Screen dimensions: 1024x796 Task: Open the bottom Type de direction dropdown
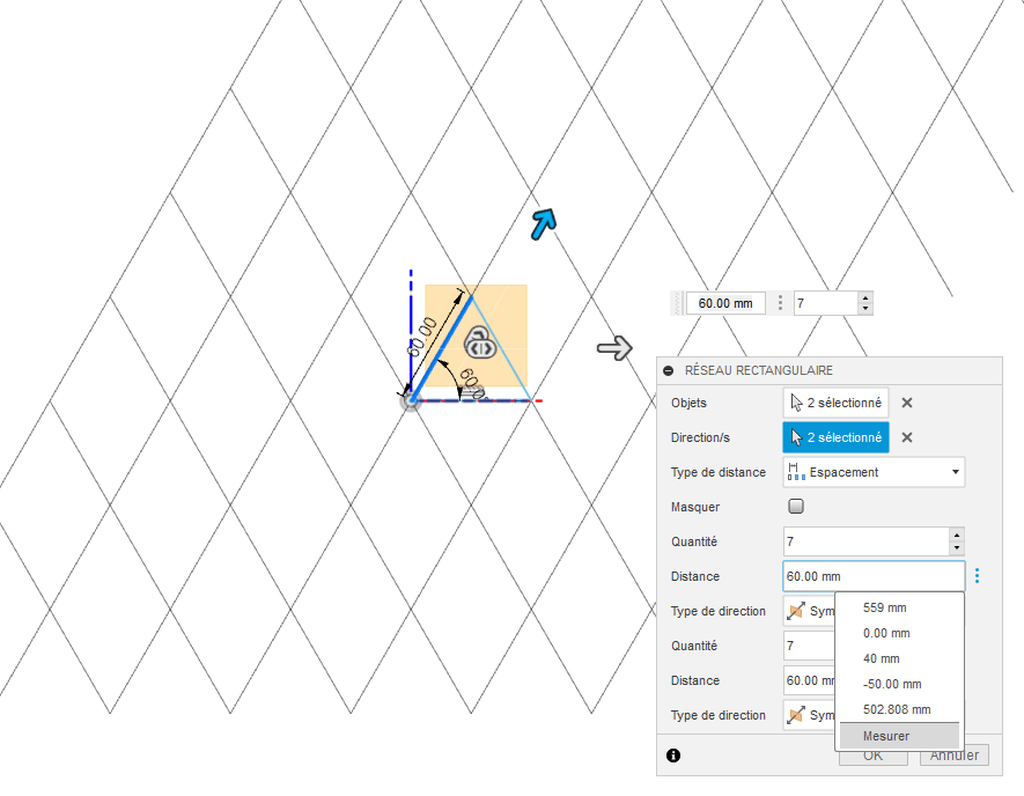click(808, 715)
